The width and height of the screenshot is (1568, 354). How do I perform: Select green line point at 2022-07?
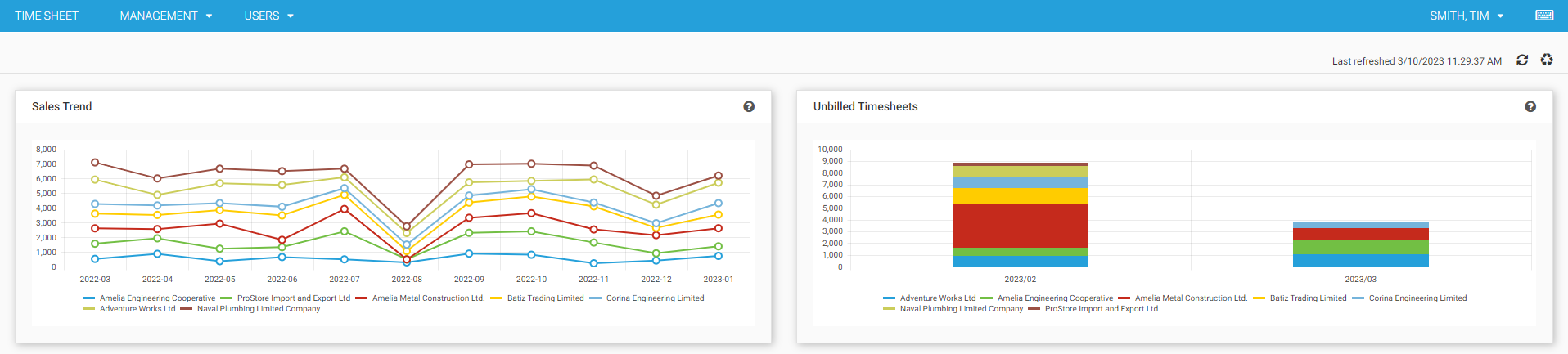pos(345,231)
